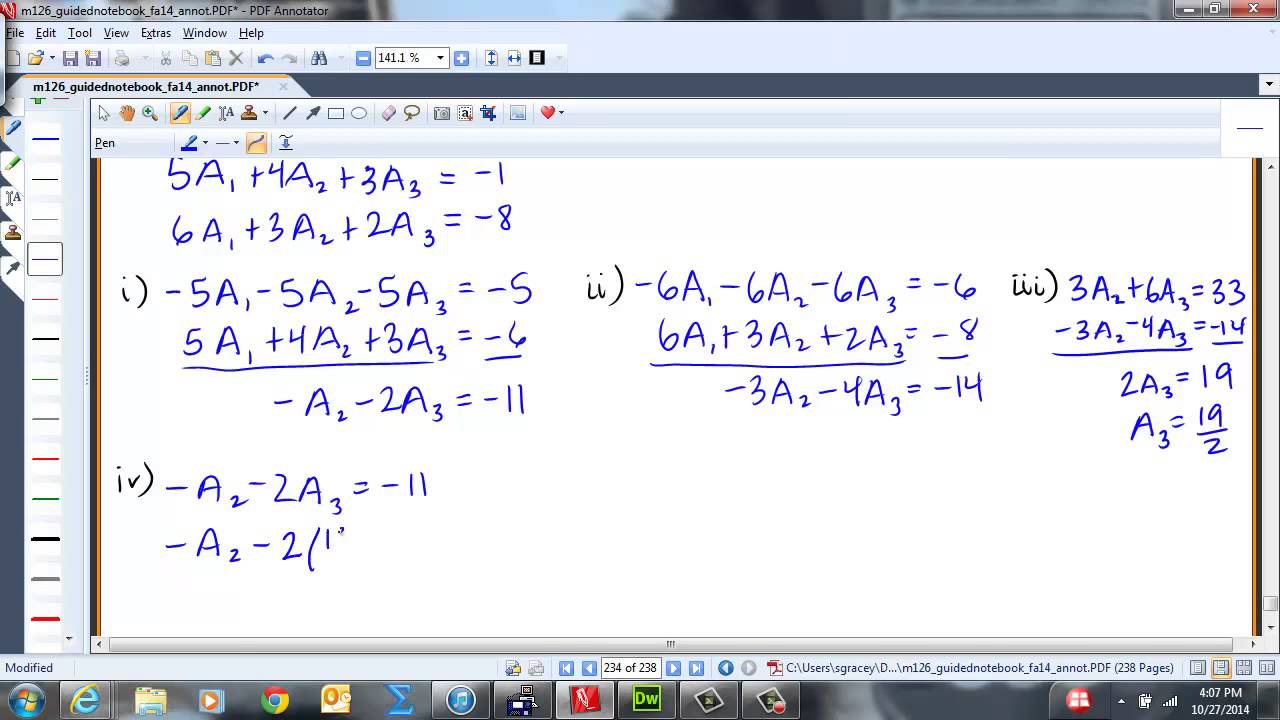Select m126_guidednotebook_fa14_annot.PDF document tab
The width and height of the screenshot is (1280, 720).
[x=146, y=87]
